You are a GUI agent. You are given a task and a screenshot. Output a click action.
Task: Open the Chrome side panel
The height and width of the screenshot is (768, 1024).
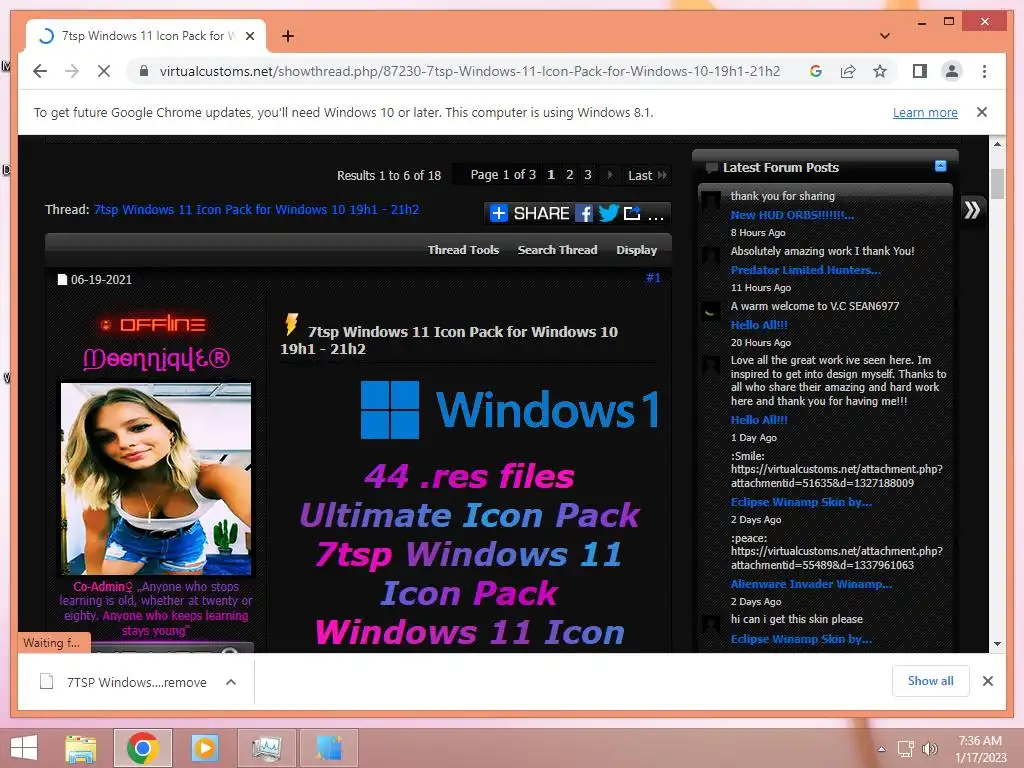[920, 71]
